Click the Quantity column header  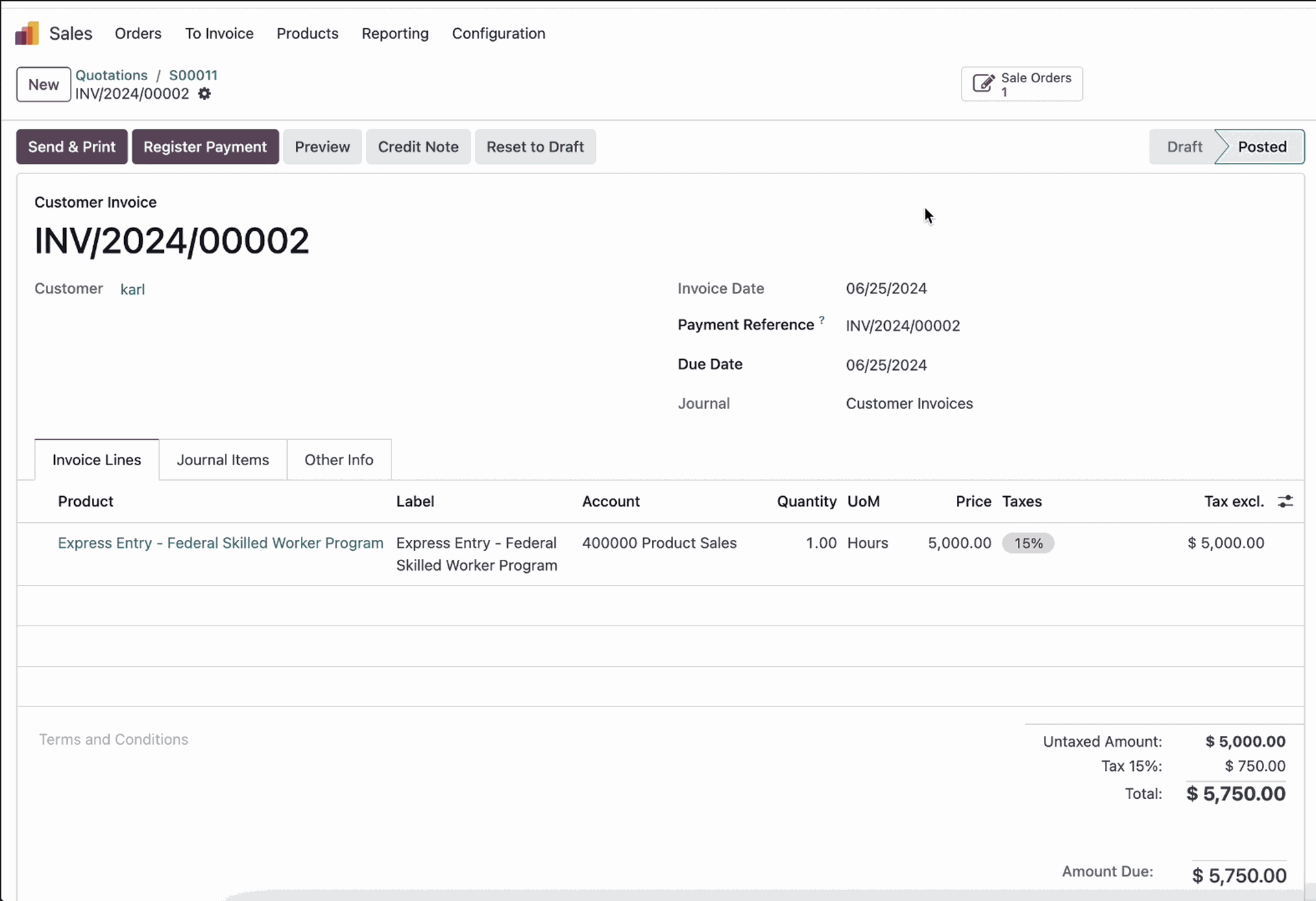pos(807,502)
